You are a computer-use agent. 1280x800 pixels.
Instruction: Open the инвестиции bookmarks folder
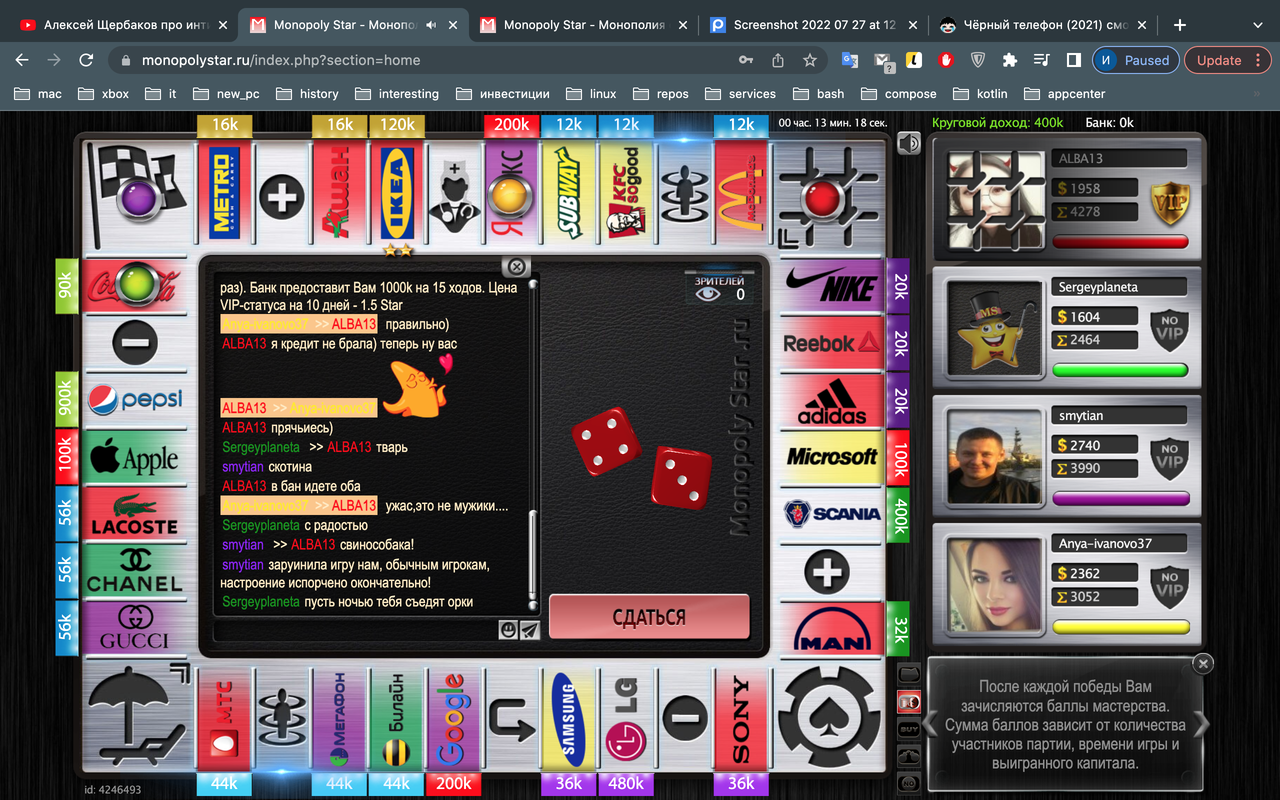[503, 94]
